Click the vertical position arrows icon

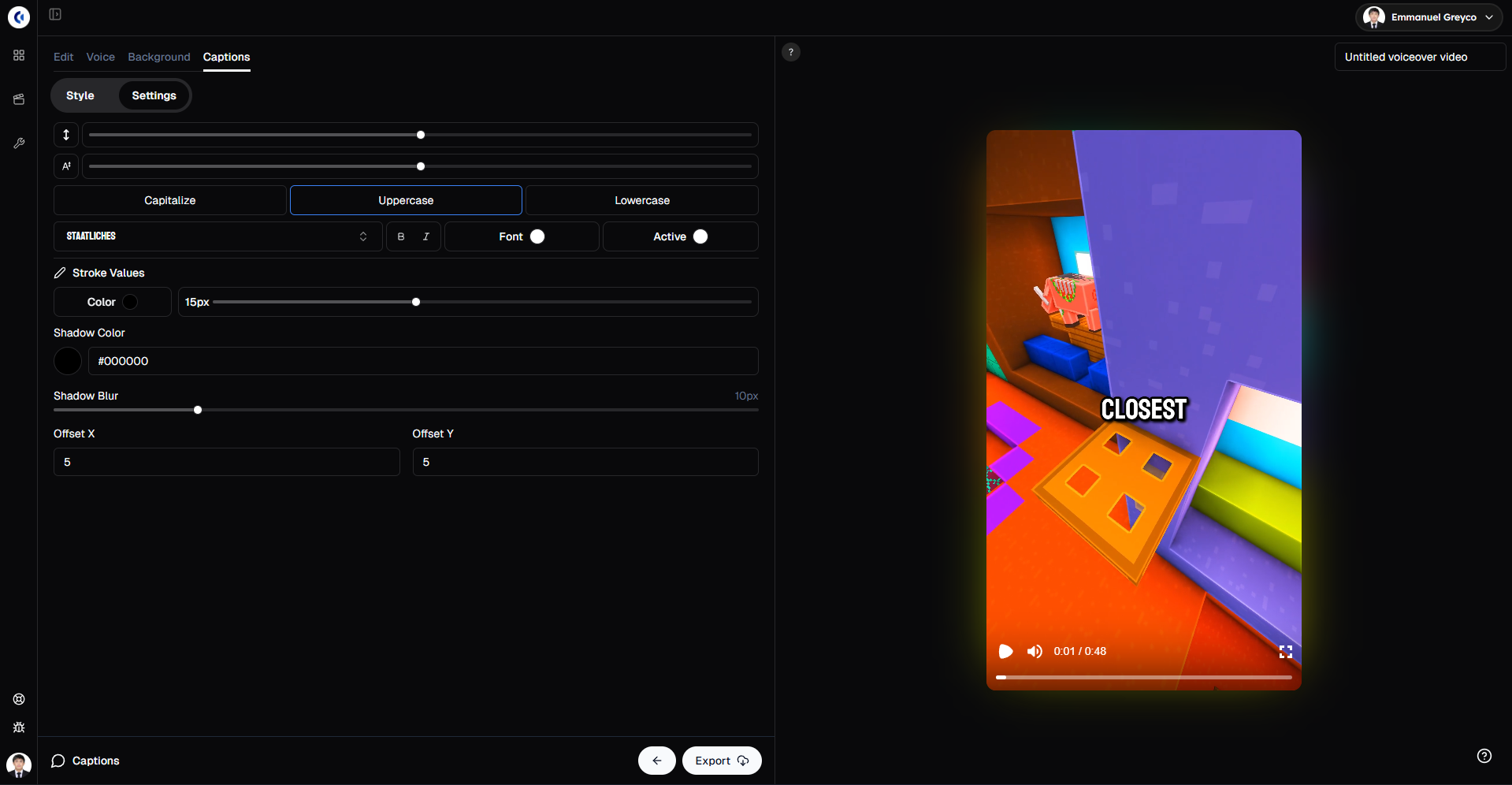point(66,135)
